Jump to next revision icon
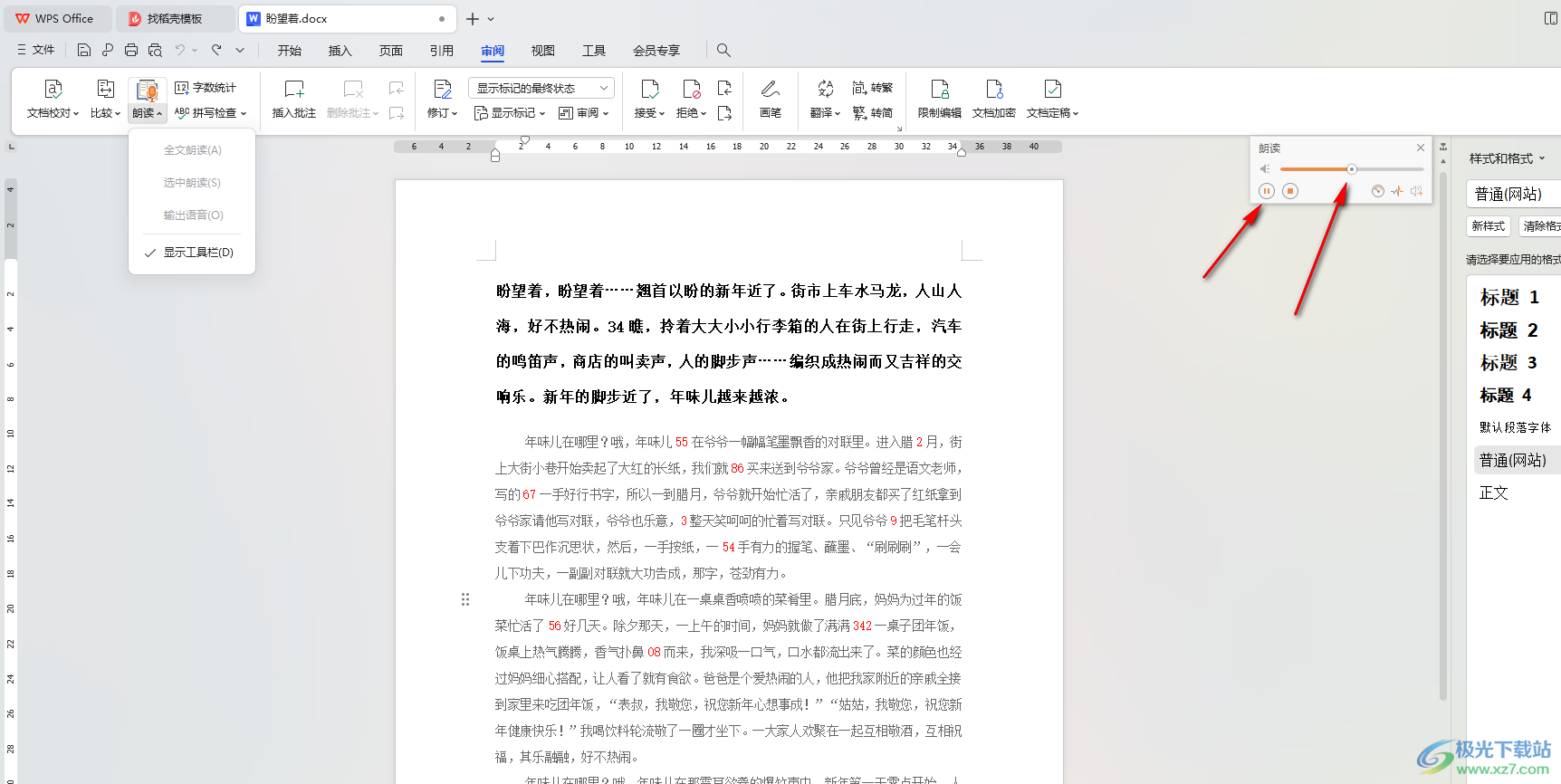The height and width of the screenshot is (784, 1561). (724, 113)
